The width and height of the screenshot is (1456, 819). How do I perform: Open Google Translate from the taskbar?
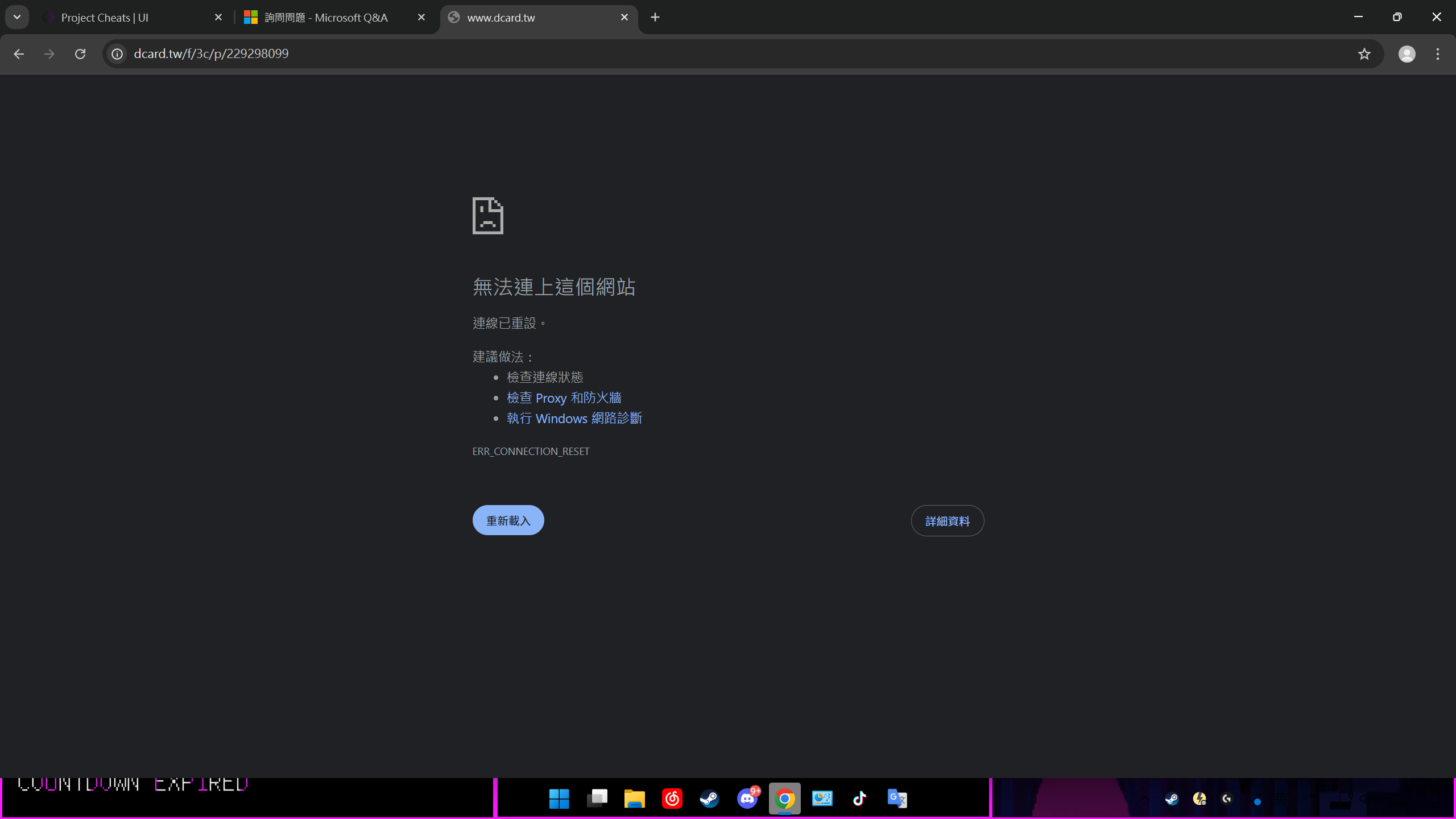(897, 798)
